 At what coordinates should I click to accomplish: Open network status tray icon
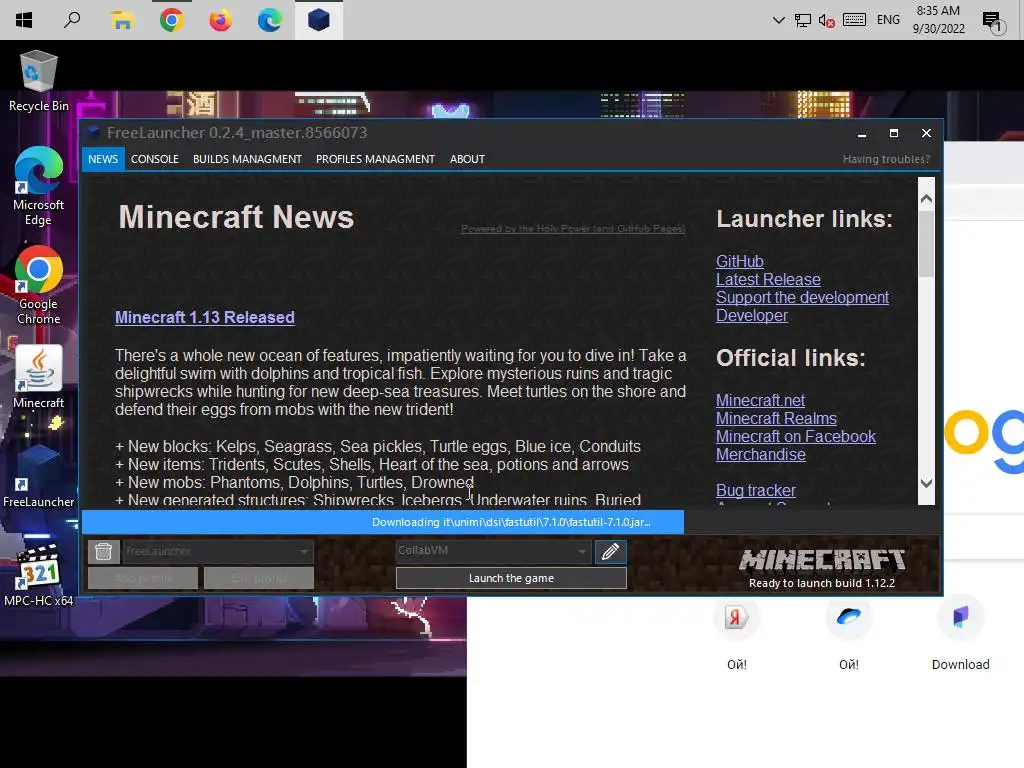click(x=803, y=20)
